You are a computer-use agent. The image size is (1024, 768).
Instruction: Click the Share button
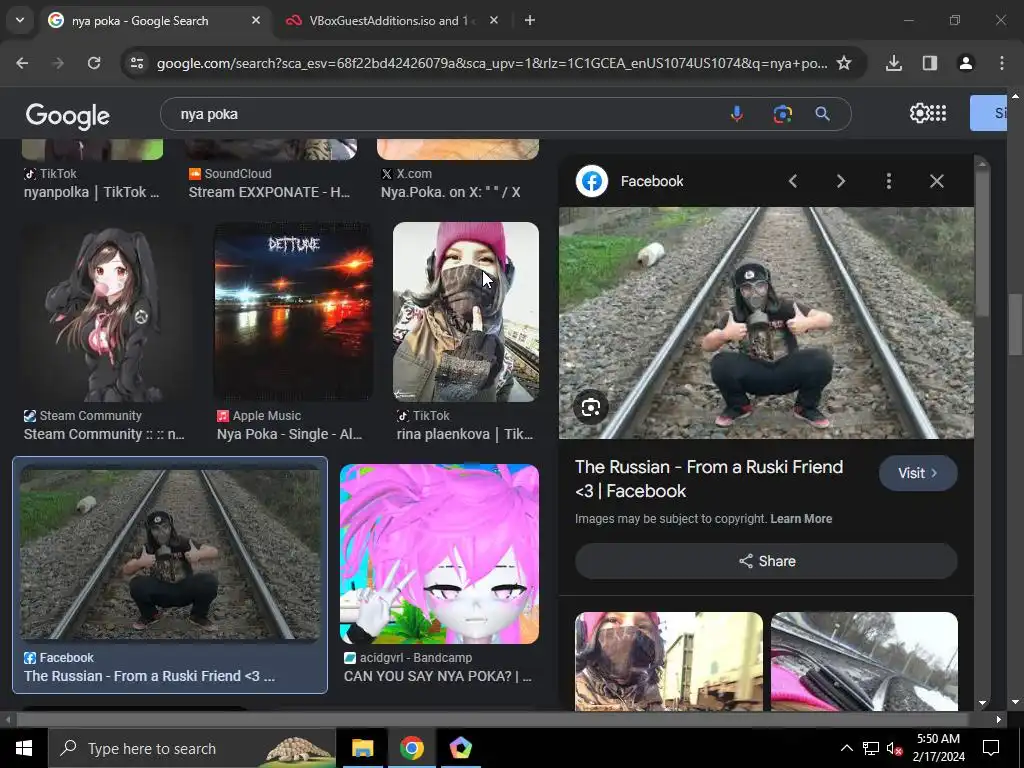point(766,561)
